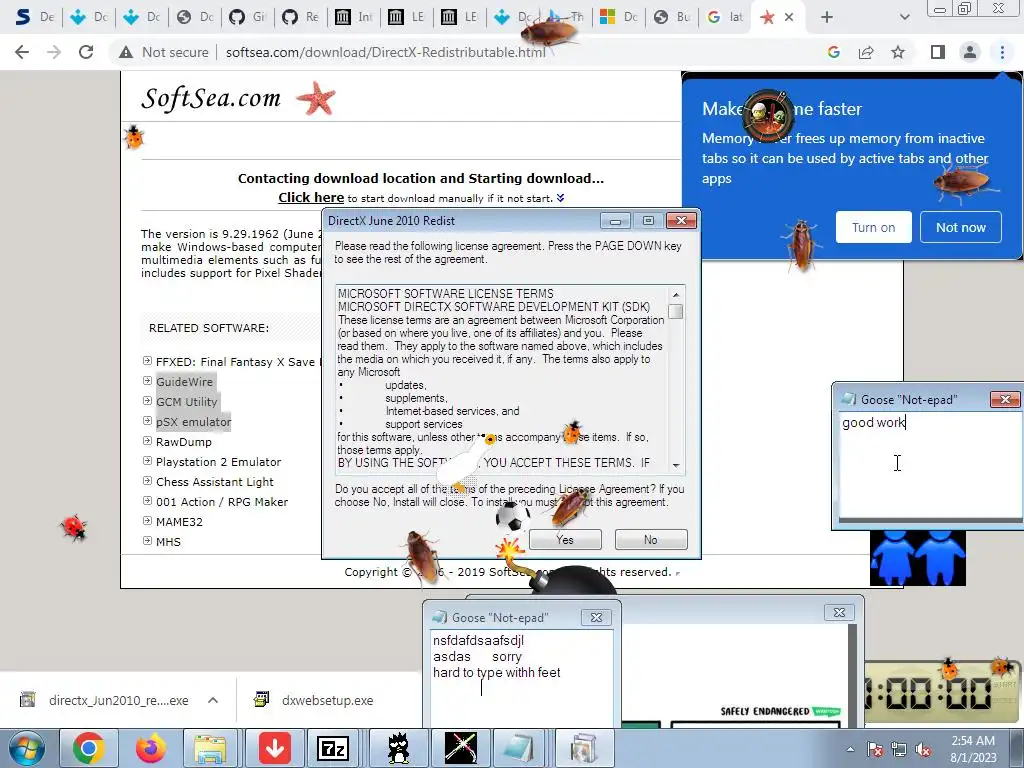
Task: Share this page via share icon
Action: (x=866, y=52)
